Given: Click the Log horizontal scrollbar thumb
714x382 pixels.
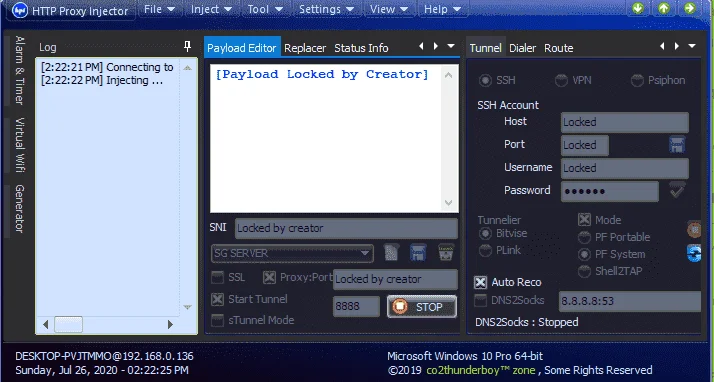Looking at the screenshot, I should [x=68, y=325].
